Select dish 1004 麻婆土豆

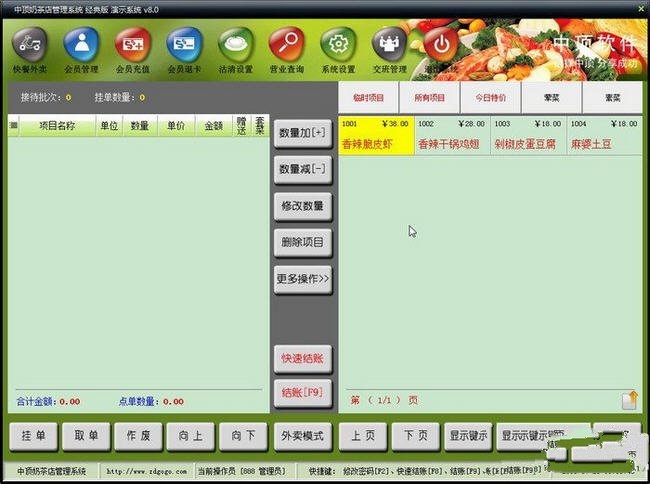[604, 136]
